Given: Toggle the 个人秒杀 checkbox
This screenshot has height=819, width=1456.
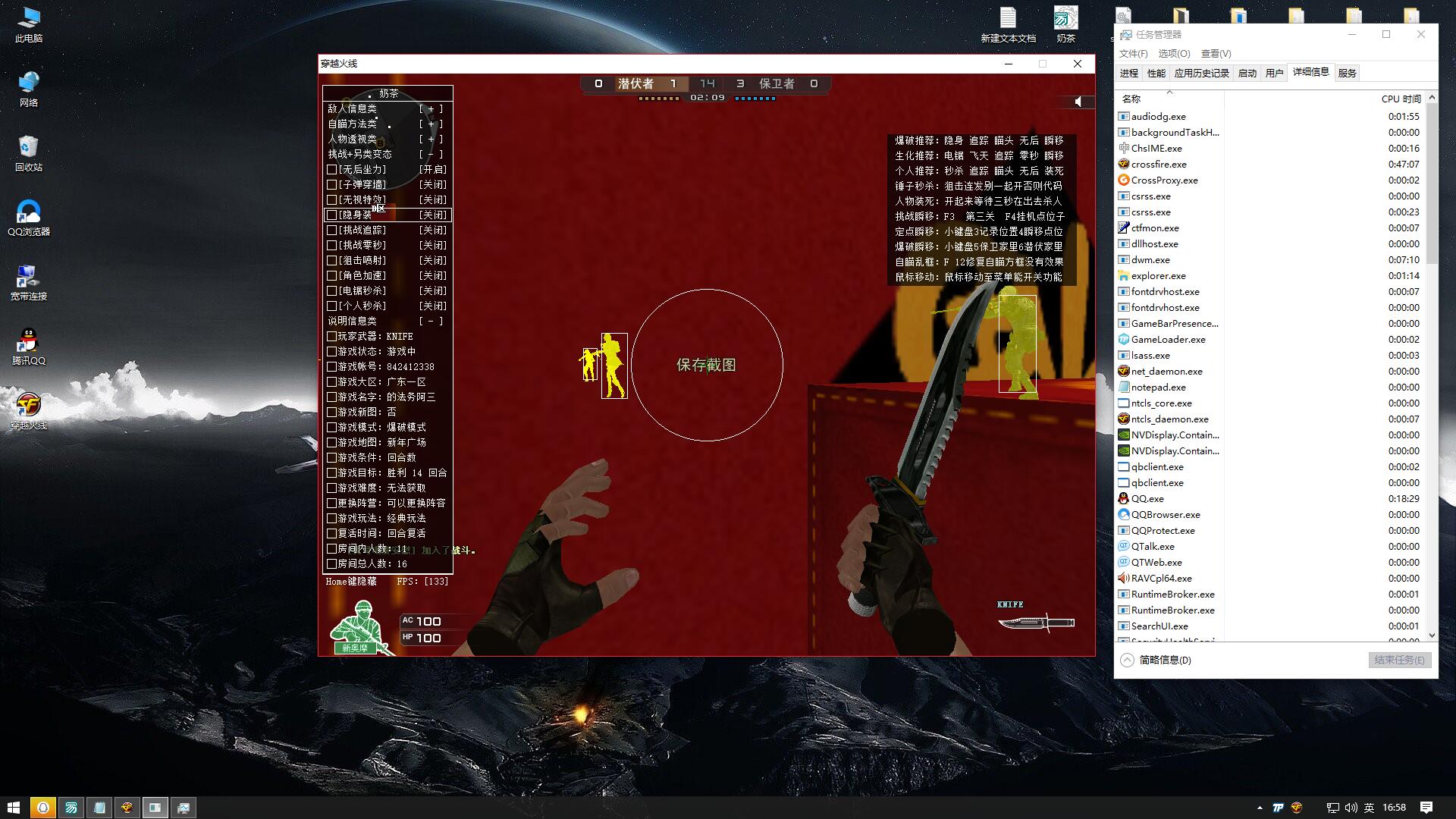Looking at the screenshot, I should click(x=331, y=306).
